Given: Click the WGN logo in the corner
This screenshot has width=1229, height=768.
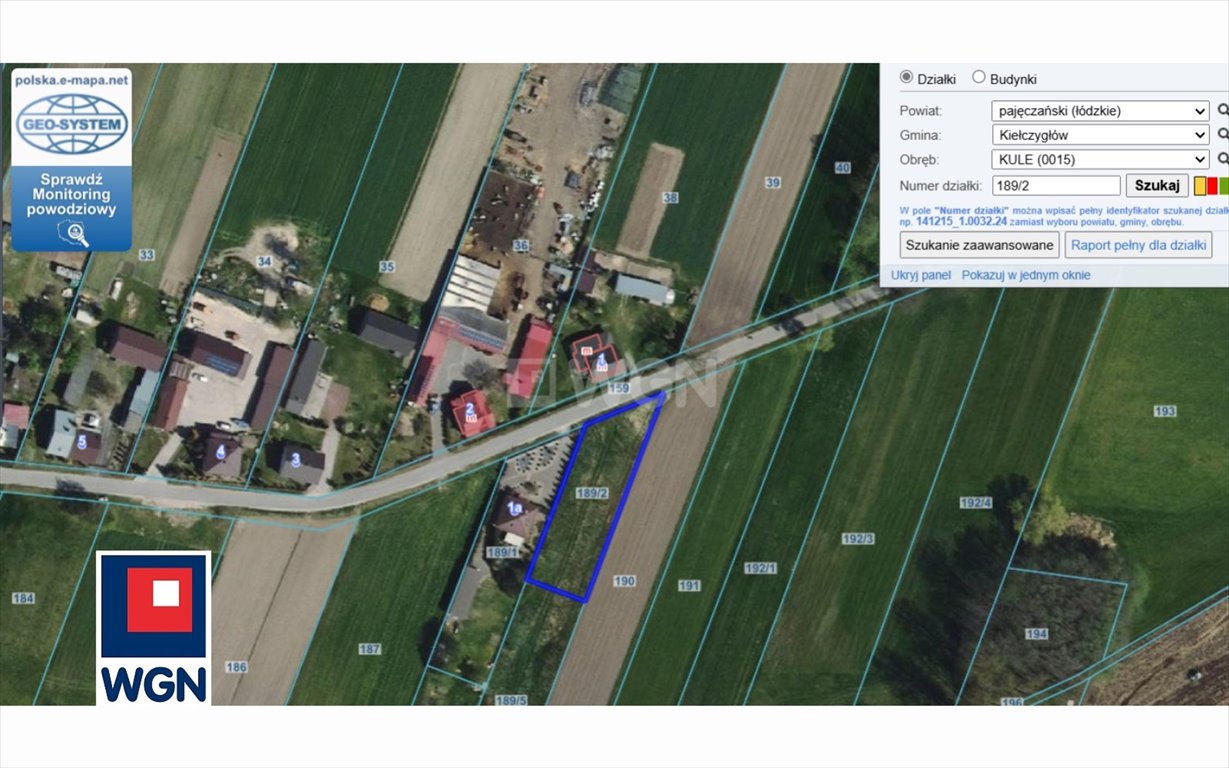Looking at the screenshot, I should click(x=152, y=625).
